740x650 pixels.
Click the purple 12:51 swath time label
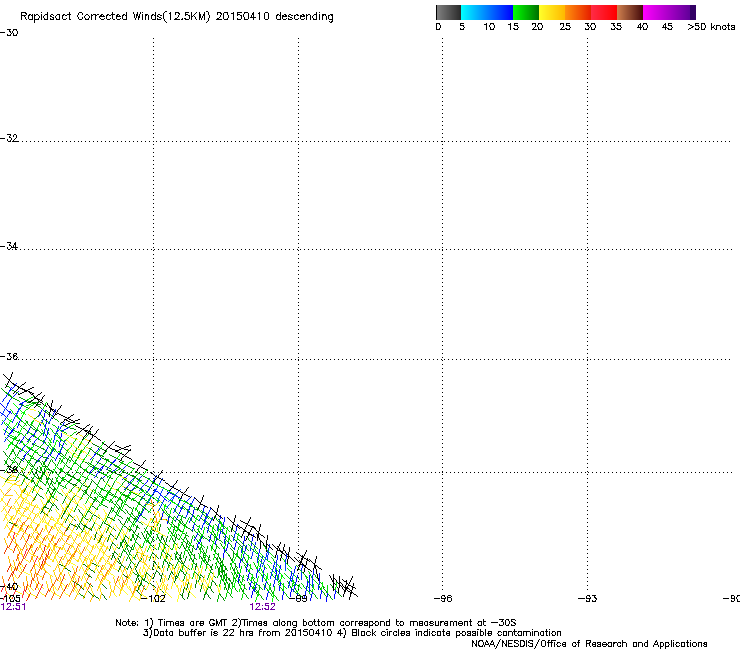13,607
